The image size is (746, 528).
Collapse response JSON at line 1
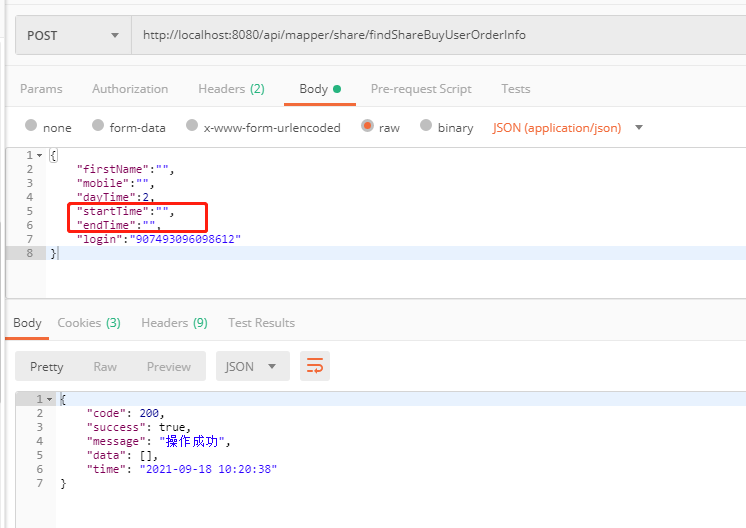click(x=49, y=400)
